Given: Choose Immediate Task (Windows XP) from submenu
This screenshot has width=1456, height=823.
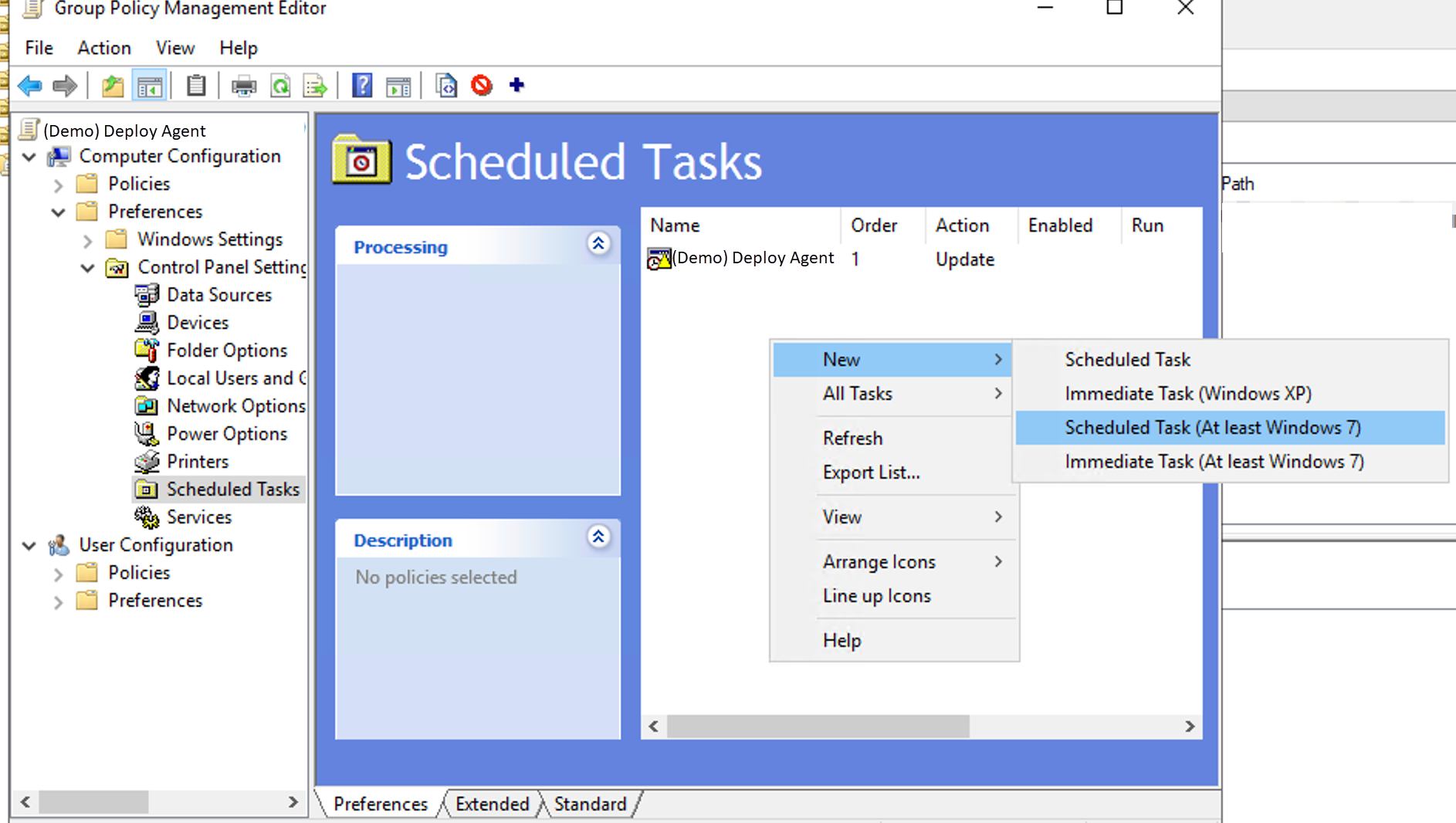Looking at the screenshot, I should point(1187,394).
